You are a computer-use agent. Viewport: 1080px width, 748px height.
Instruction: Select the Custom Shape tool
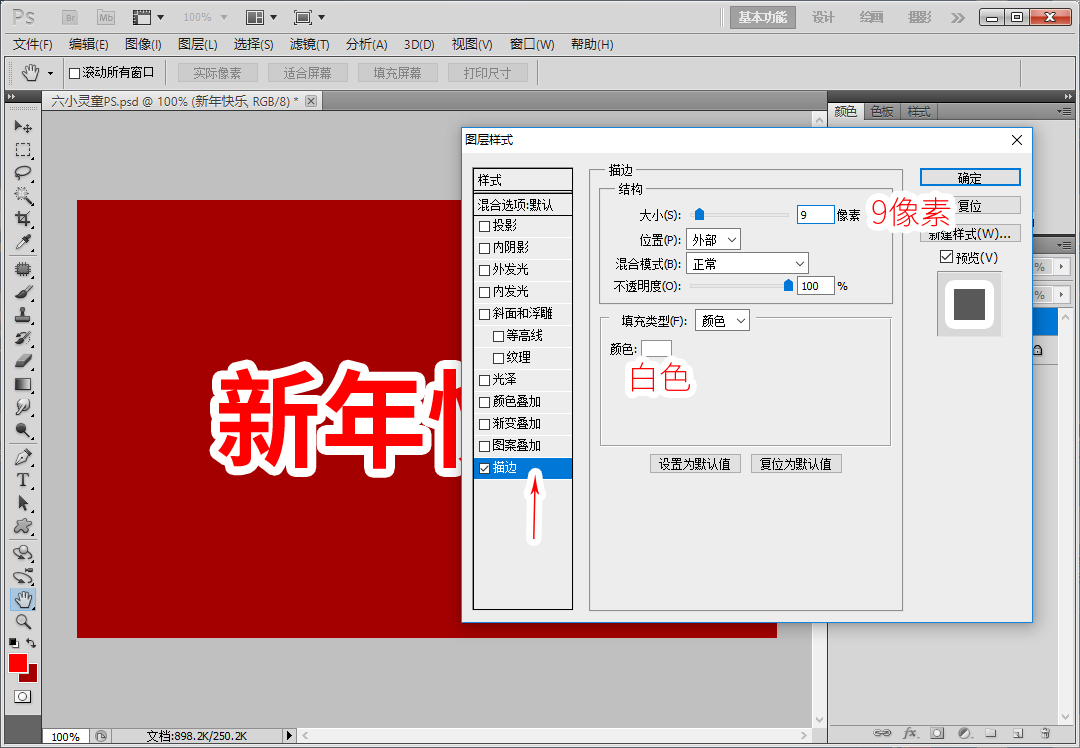pyautogui.click(x=23, y=526)
